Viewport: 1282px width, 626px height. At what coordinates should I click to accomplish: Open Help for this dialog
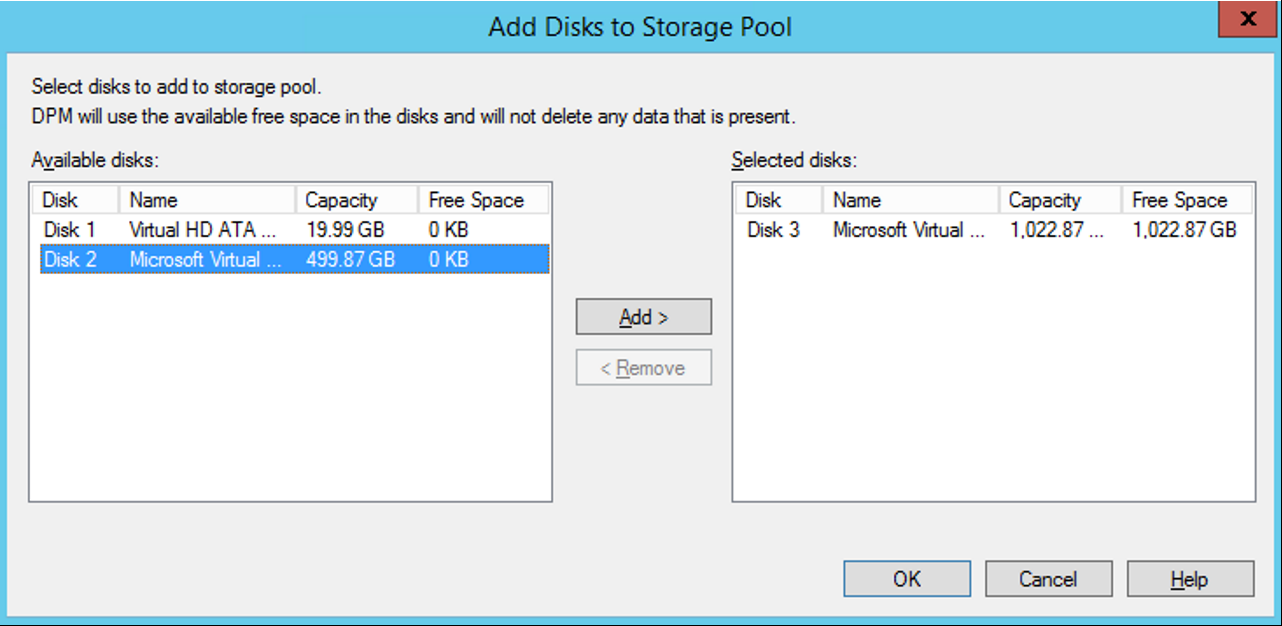1190,579
